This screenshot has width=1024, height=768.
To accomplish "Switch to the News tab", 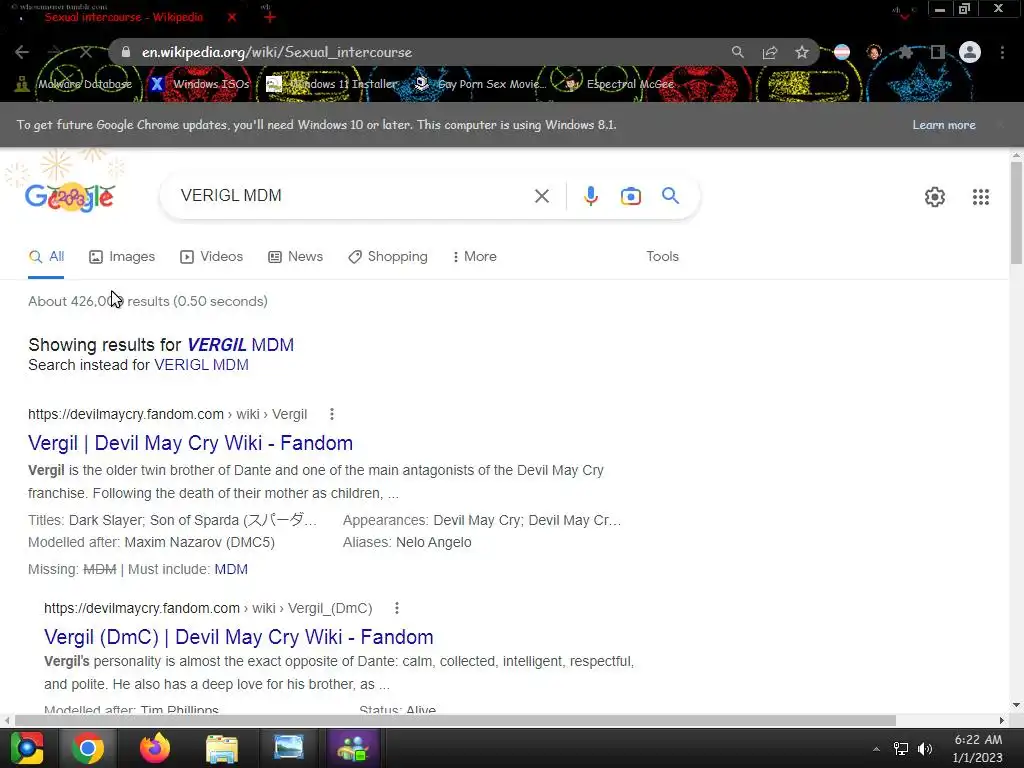I will coord(296,257).
